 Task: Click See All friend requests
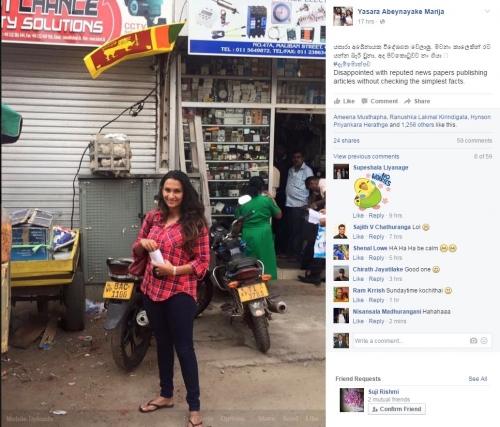[x=478, y=379]
